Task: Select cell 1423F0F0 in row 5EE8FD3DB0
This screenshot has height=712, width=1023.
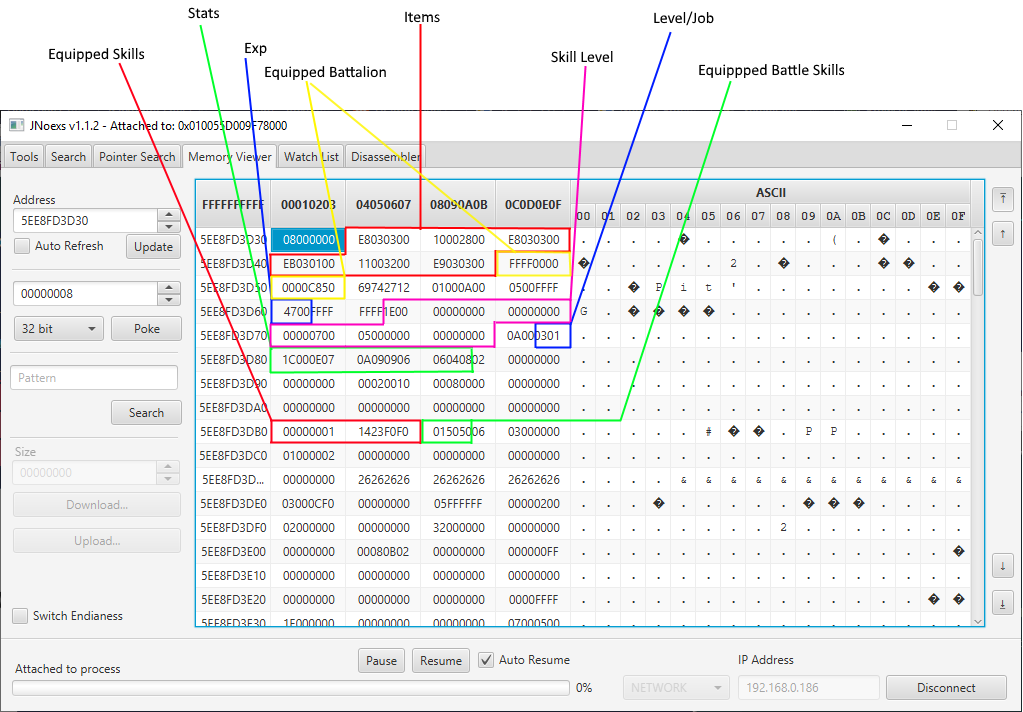Action: coord(383,431)
